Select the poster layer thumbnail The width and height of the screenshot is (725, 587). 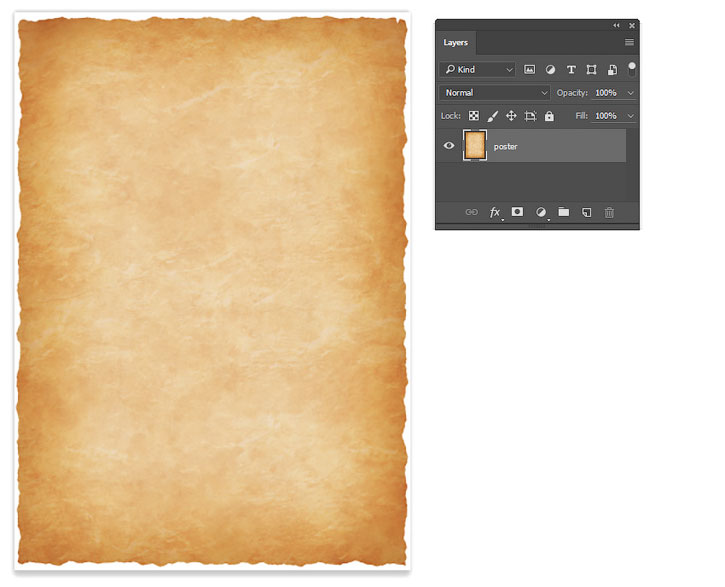tap(475, 145)
